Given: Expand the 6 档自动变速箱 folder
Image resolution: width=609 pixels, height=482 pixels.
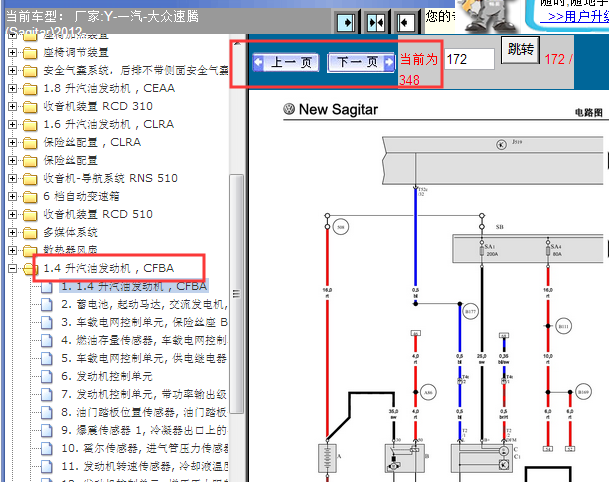Looking at the screenshot, I should click(12, 196).
